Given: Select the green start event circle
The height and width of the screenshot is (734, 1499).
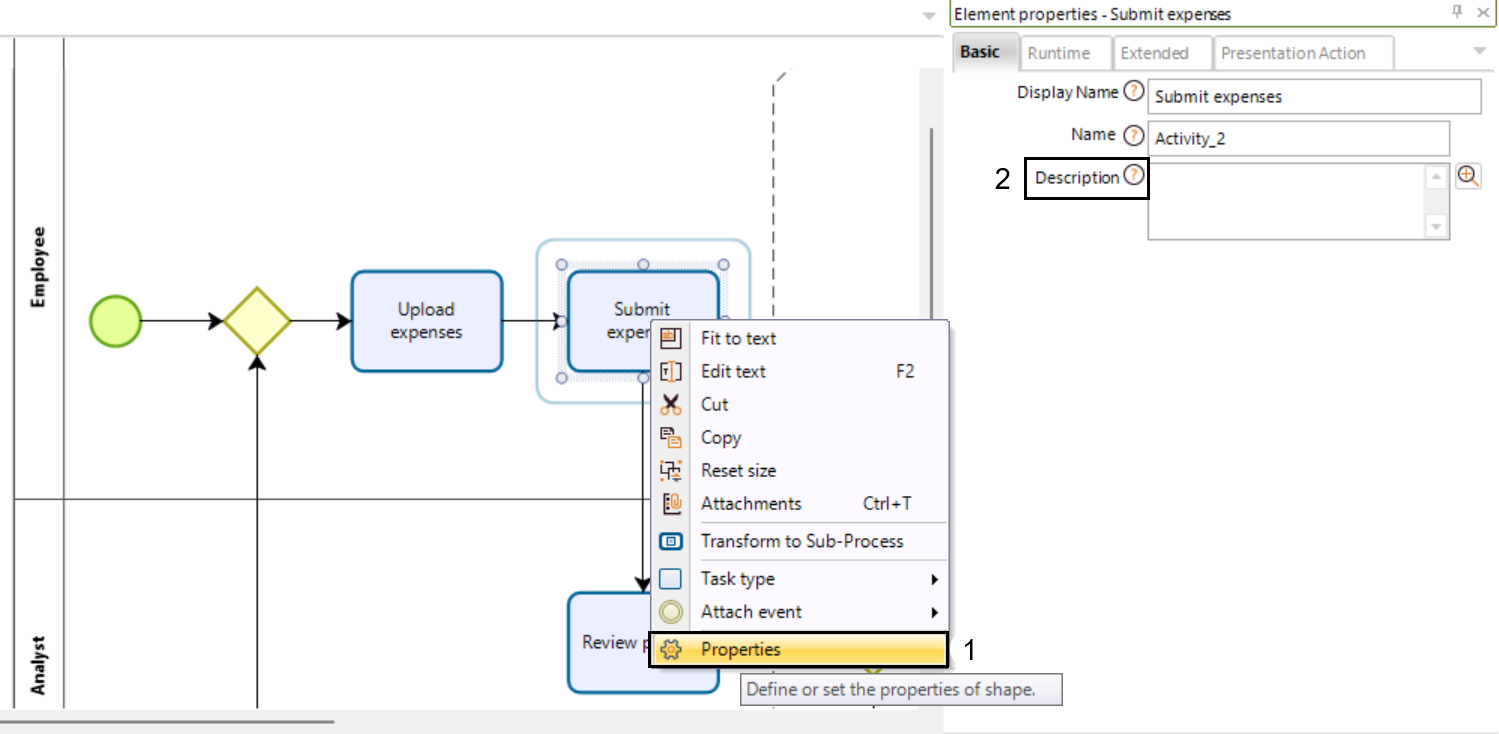Looking at the screenshot, I should coord(116,321).
